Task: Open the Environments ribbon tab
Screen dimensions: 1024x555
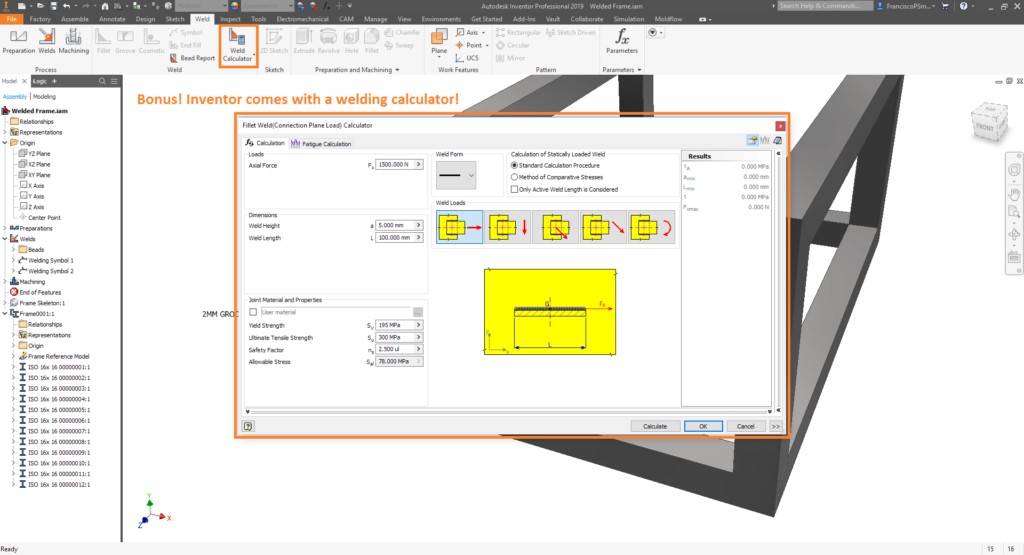Action: click(x=441, y=20)
